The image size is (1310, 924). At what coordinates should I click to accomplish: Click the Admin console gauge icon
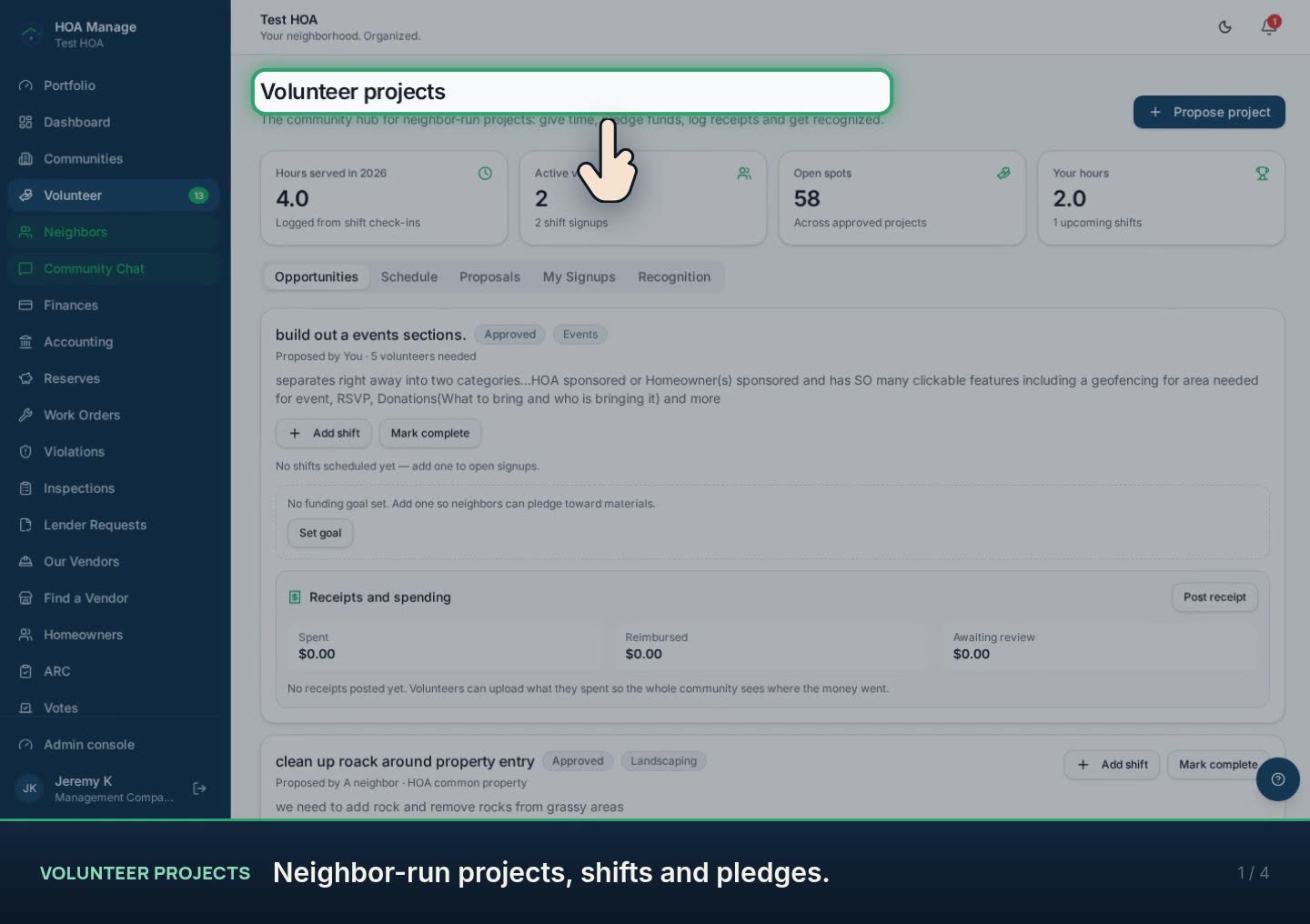click(25, 744)
